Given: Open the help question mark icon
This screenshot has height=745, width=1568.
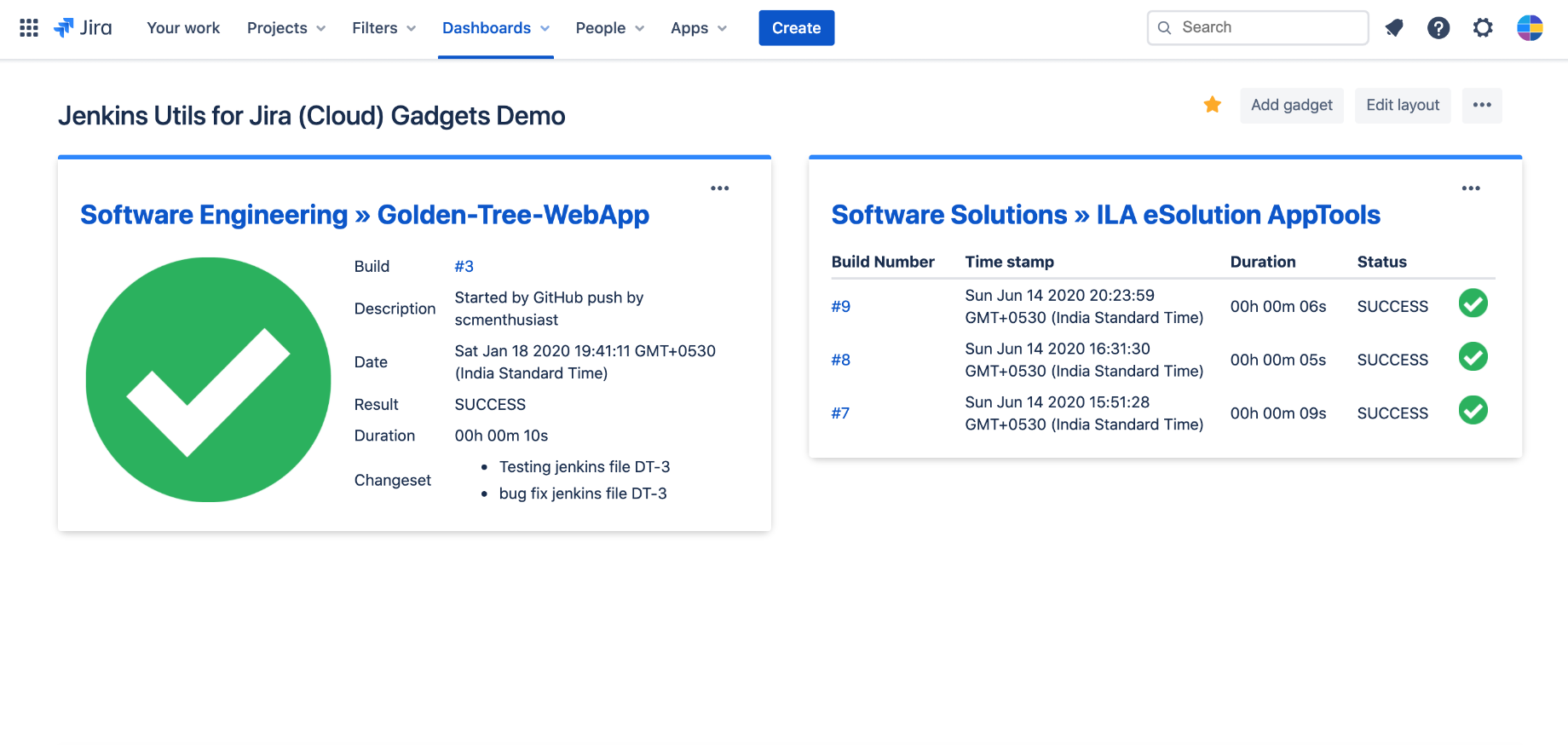Looking at the screenshot, I should pyautogui.click(x=1438, y=28).
